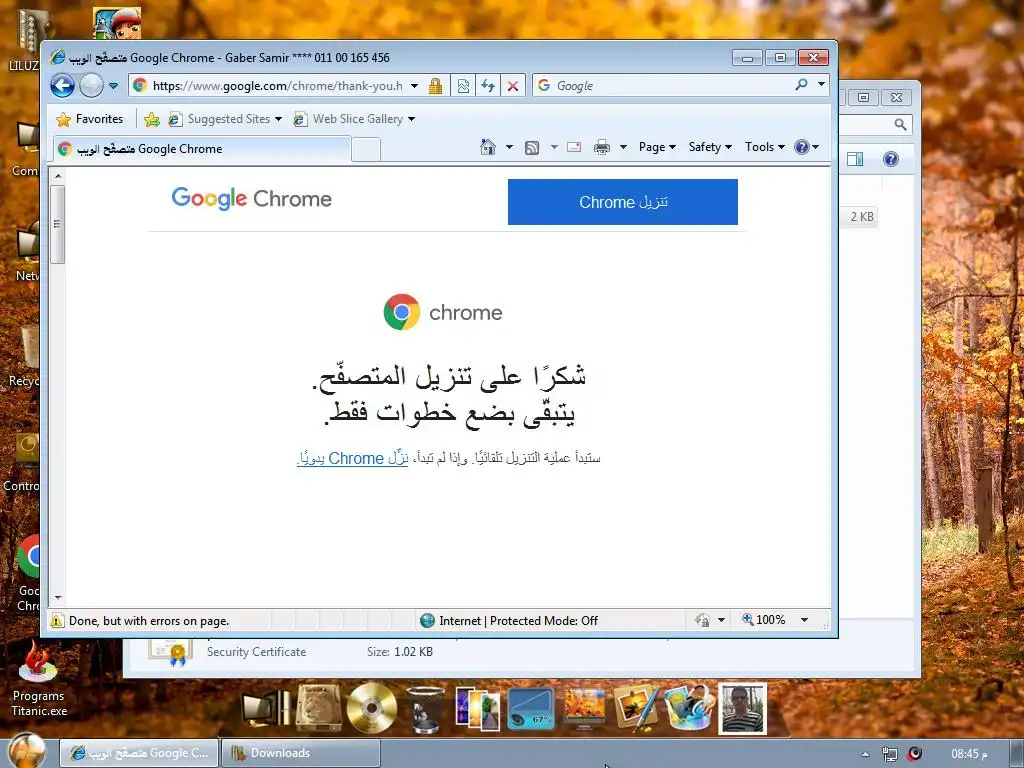The image size is (1024, 768).
Task: Go back with the IE back arrow
Action: click(x=63, y=86)
